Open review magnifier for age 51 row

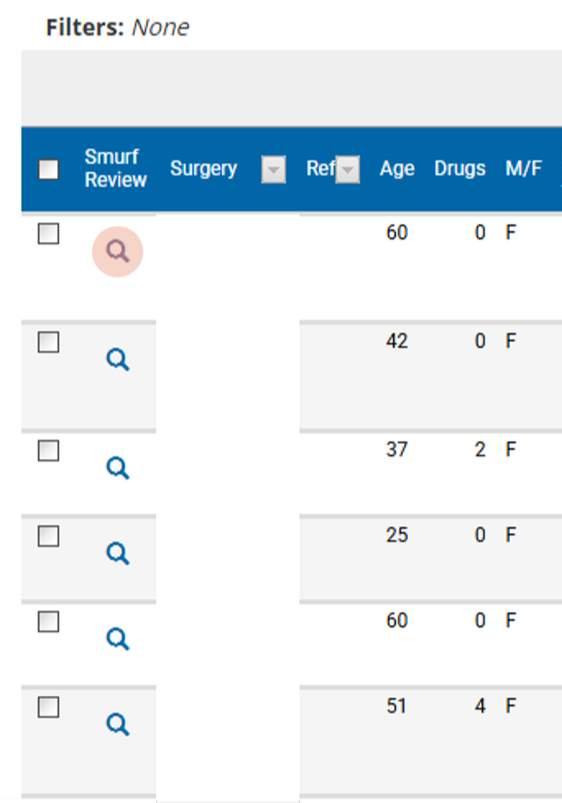pyautogui.click(x=117, y=725)
